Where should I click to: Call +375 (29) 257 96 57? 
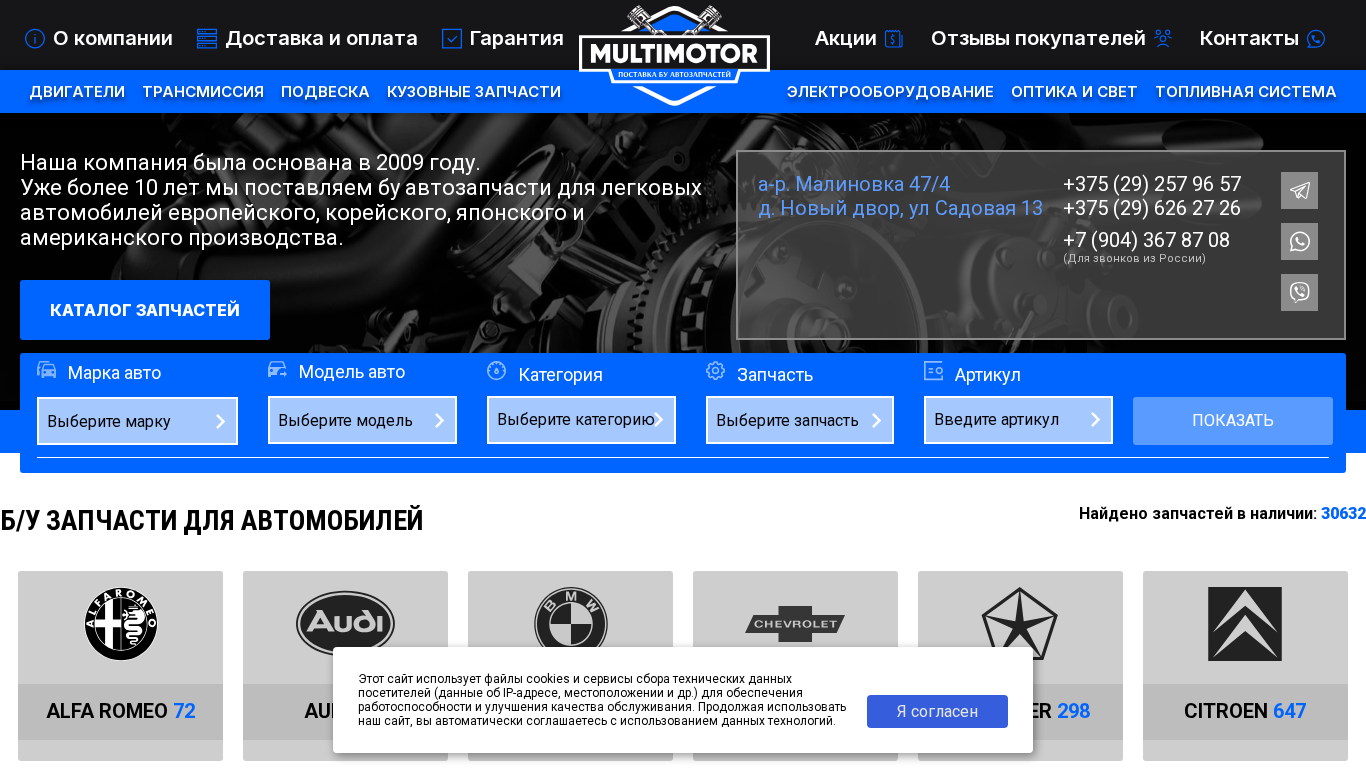1152,184
